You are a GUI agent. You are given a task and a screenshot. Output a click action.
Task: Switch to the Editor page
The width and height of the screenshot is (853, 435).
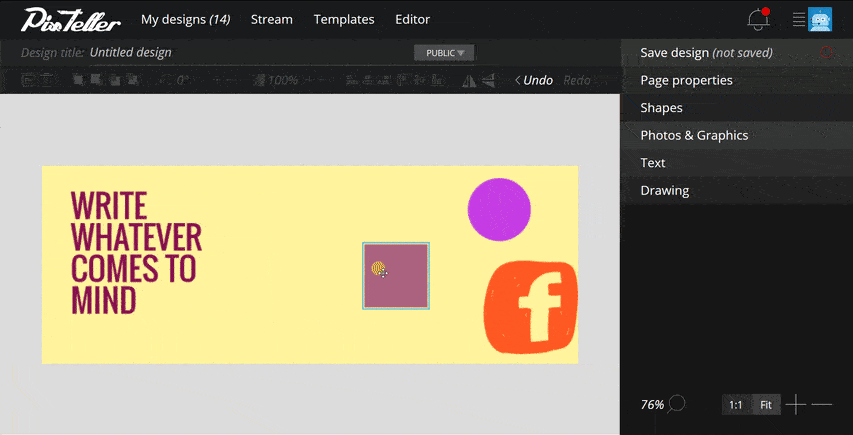tap(412, 20)
